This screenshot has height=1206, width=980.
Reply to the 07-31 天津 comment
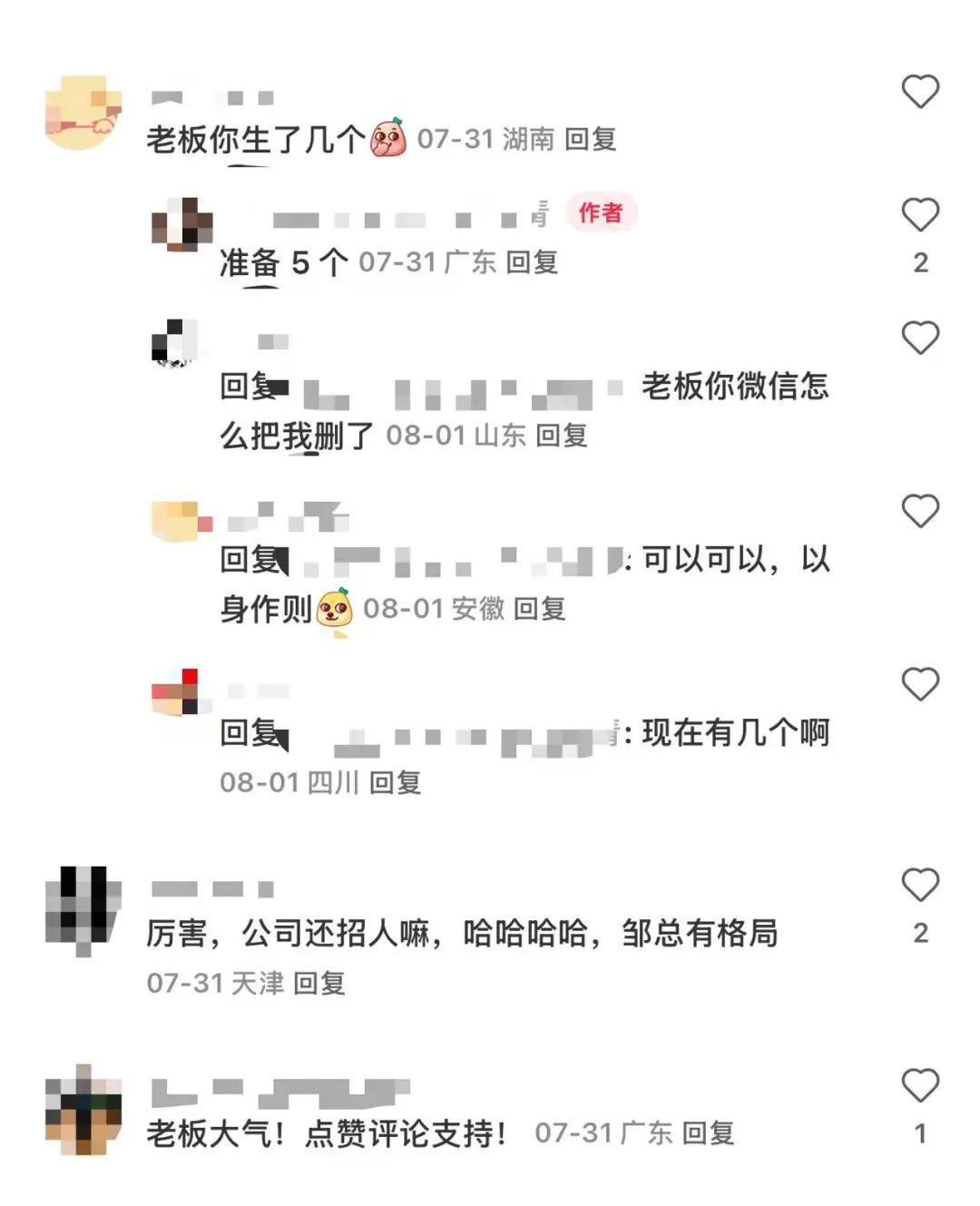click(x=319, y=983)
